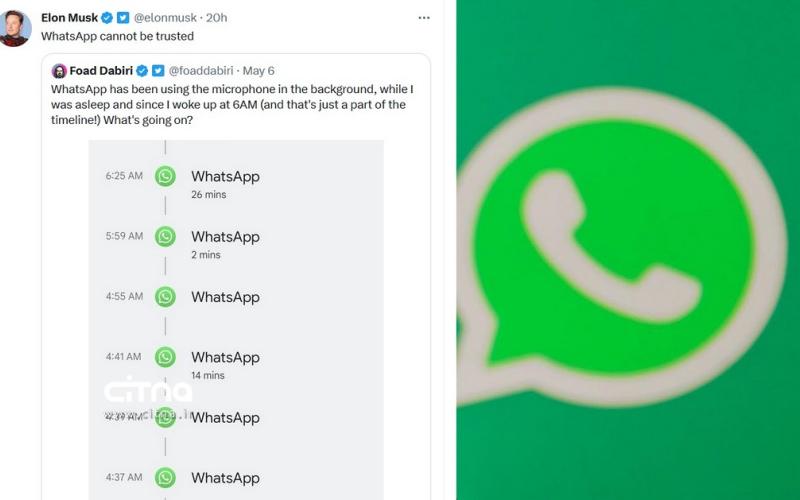Click the 6:25 AM WhatsApp 26 mins entry
Screen dimensions: 800x500
225,184
